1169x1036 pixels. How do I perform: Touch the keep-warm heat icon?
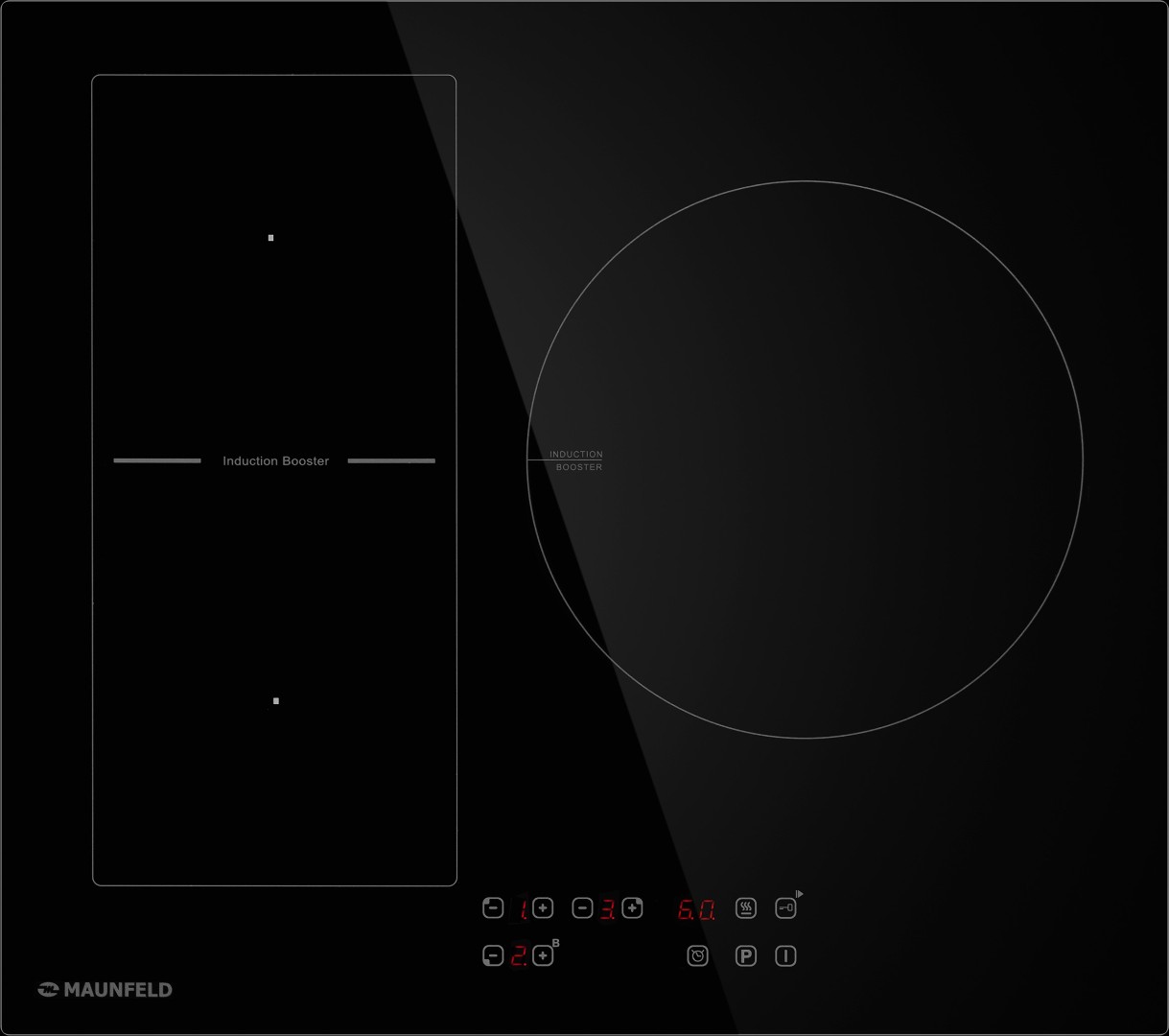745,907
